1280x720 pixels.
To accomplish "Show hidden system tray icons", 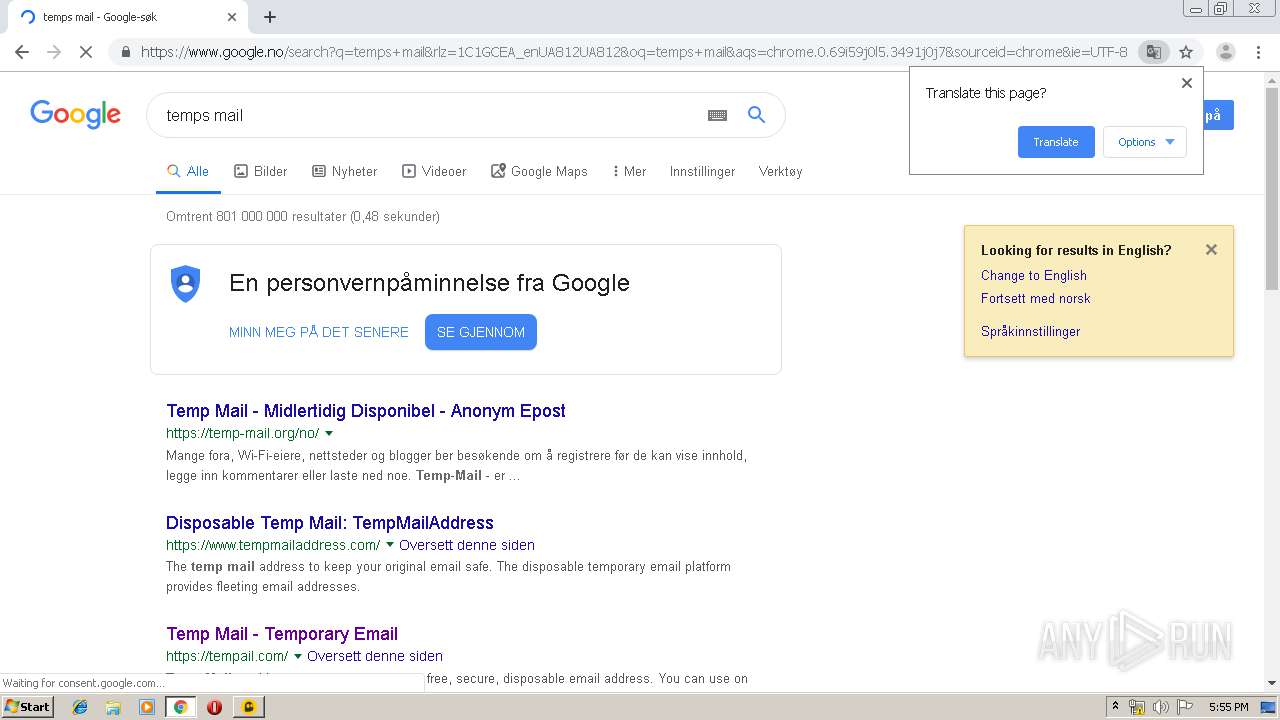I will [1116, 707].
